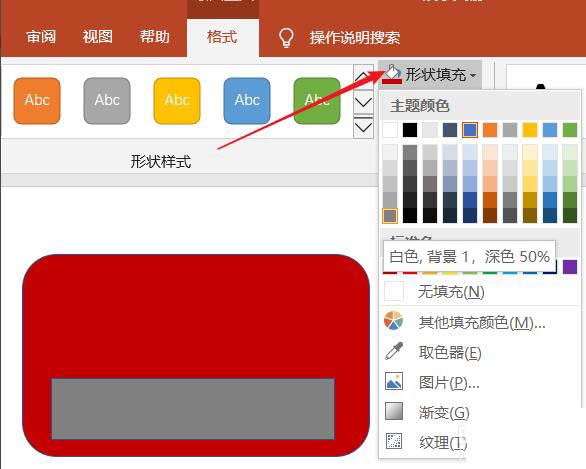
Task: Choose 无填充(N) no fill option
Action: pos(480,291)
